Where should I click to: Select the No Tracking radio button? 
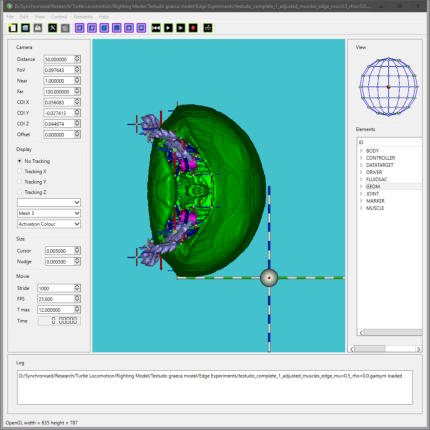pos(20,161)
